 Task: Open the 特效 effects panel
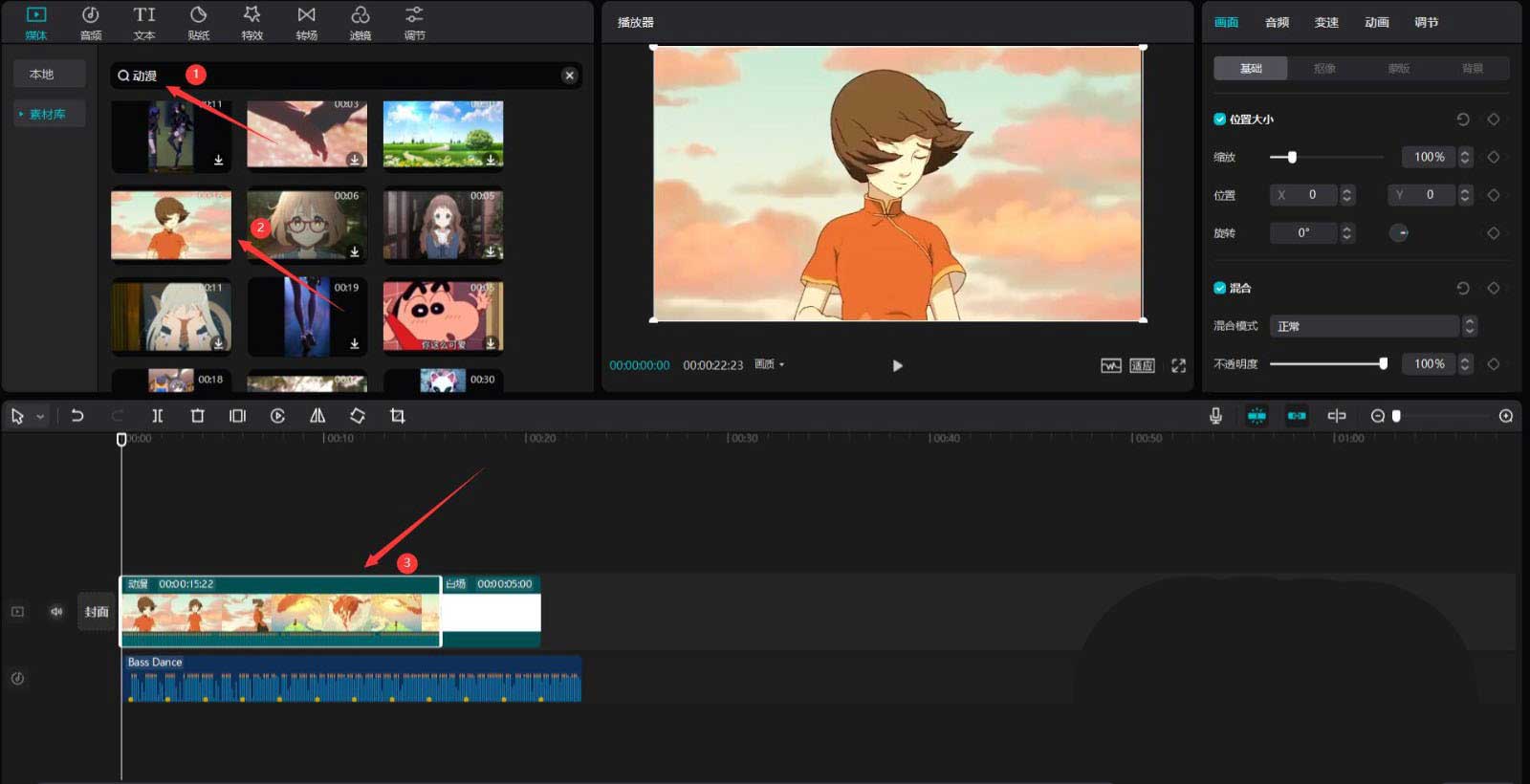pyautogui.click(x=251, y=23)
